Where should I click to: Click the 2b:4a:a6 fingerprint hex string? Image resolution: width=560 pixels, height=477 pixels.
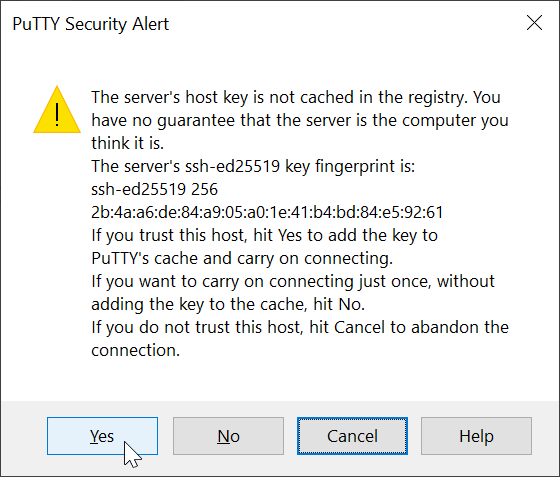click(267, 212)
